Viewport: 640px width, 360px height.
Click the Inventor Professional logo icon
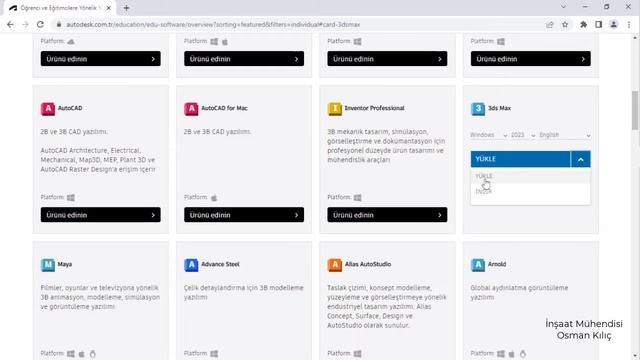[x=335, y=109]
